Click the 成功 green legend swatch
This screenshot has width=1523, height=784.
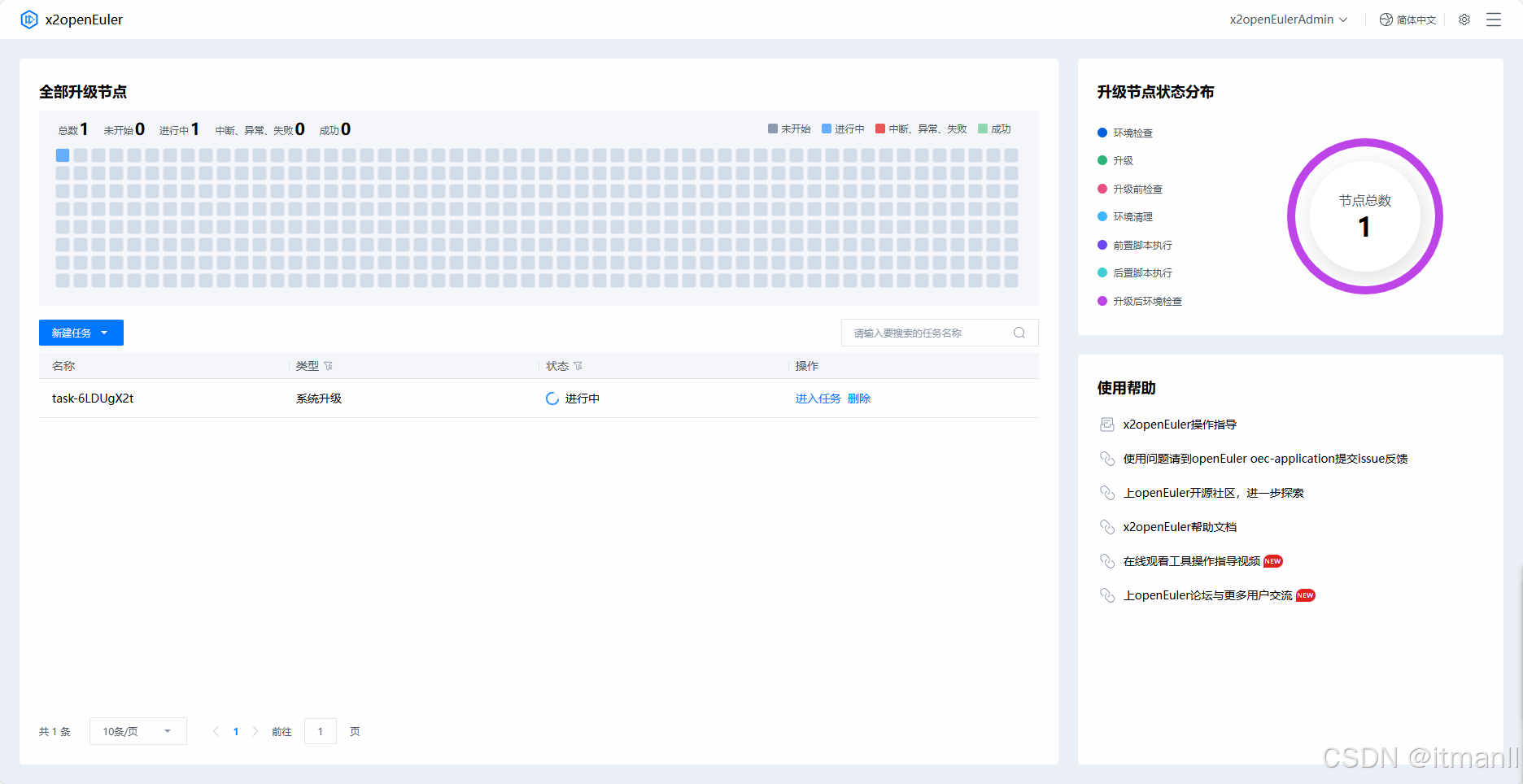coord(983,128)
